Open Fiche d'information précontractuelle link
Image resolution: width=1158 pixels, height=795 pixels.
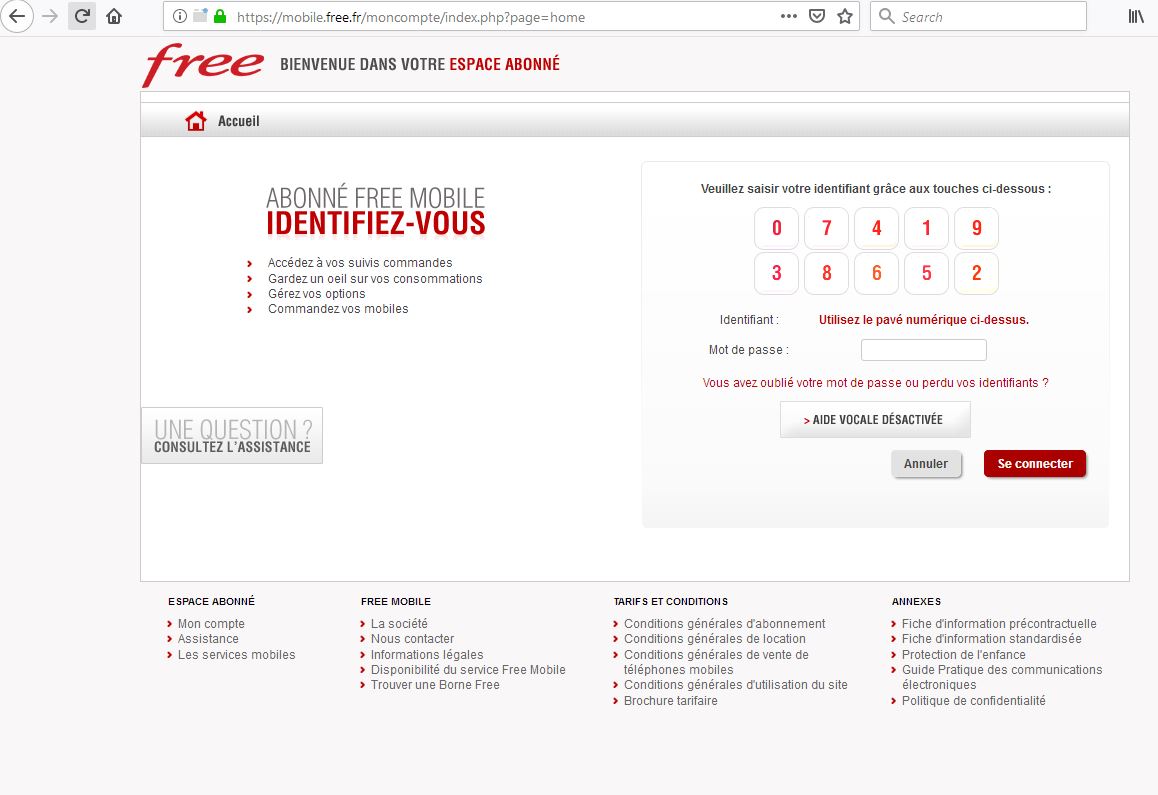tap(999, 624)
